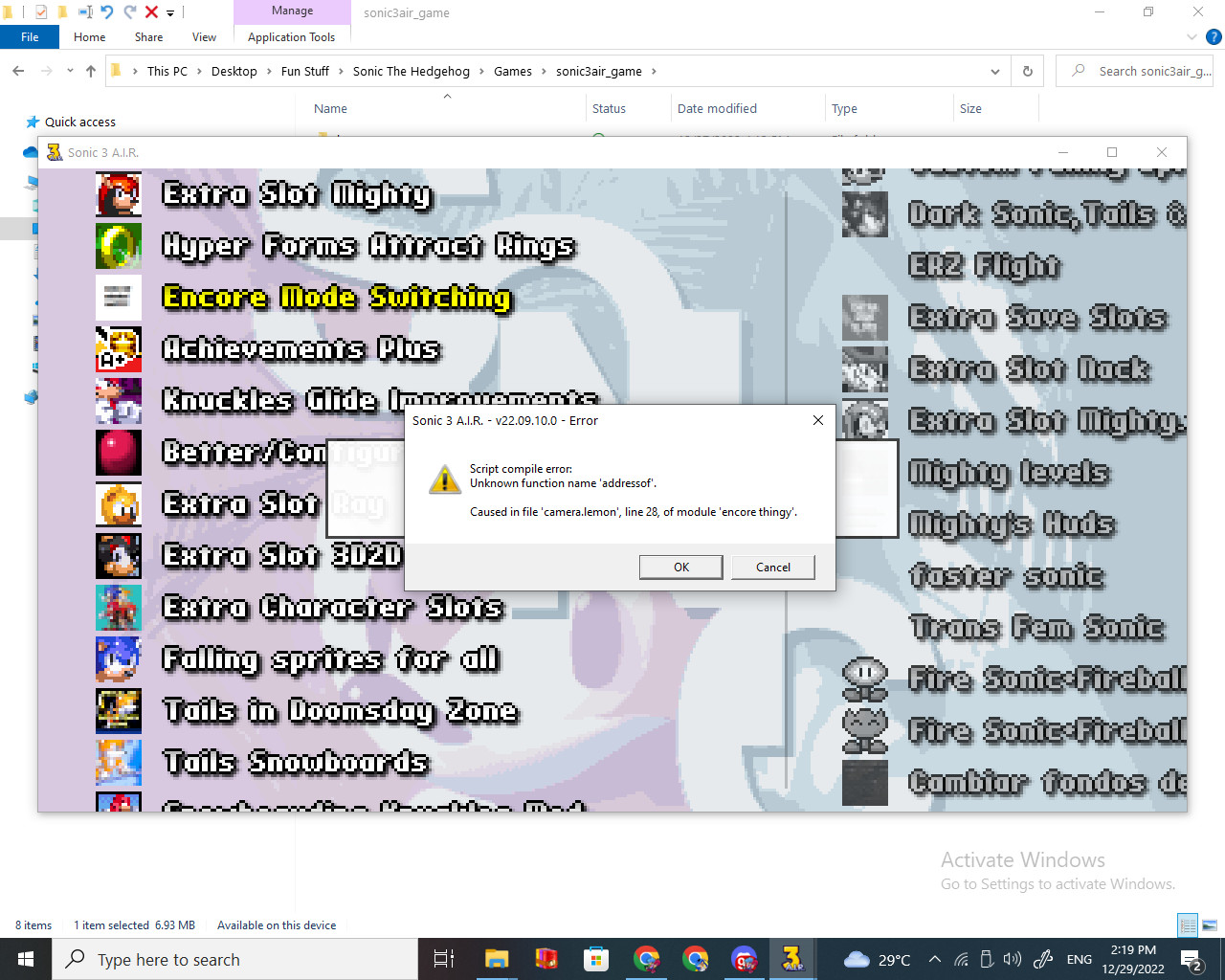Open the Sonic 3 A.I.R. taskbar icon

[x=791, y=959]
